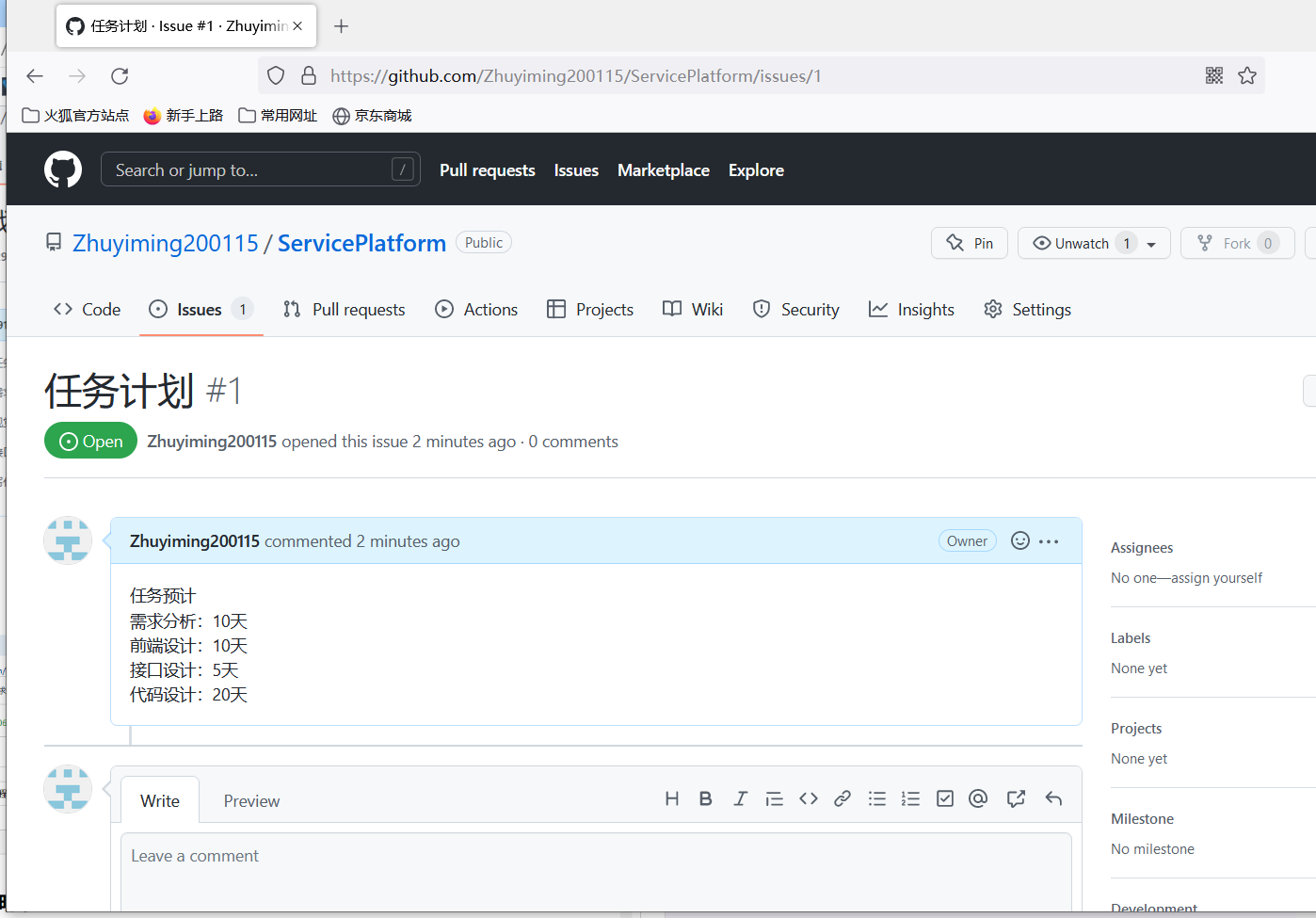Insert a quote in the comment
Screen dimensions: 1316x918
(775, 798)
